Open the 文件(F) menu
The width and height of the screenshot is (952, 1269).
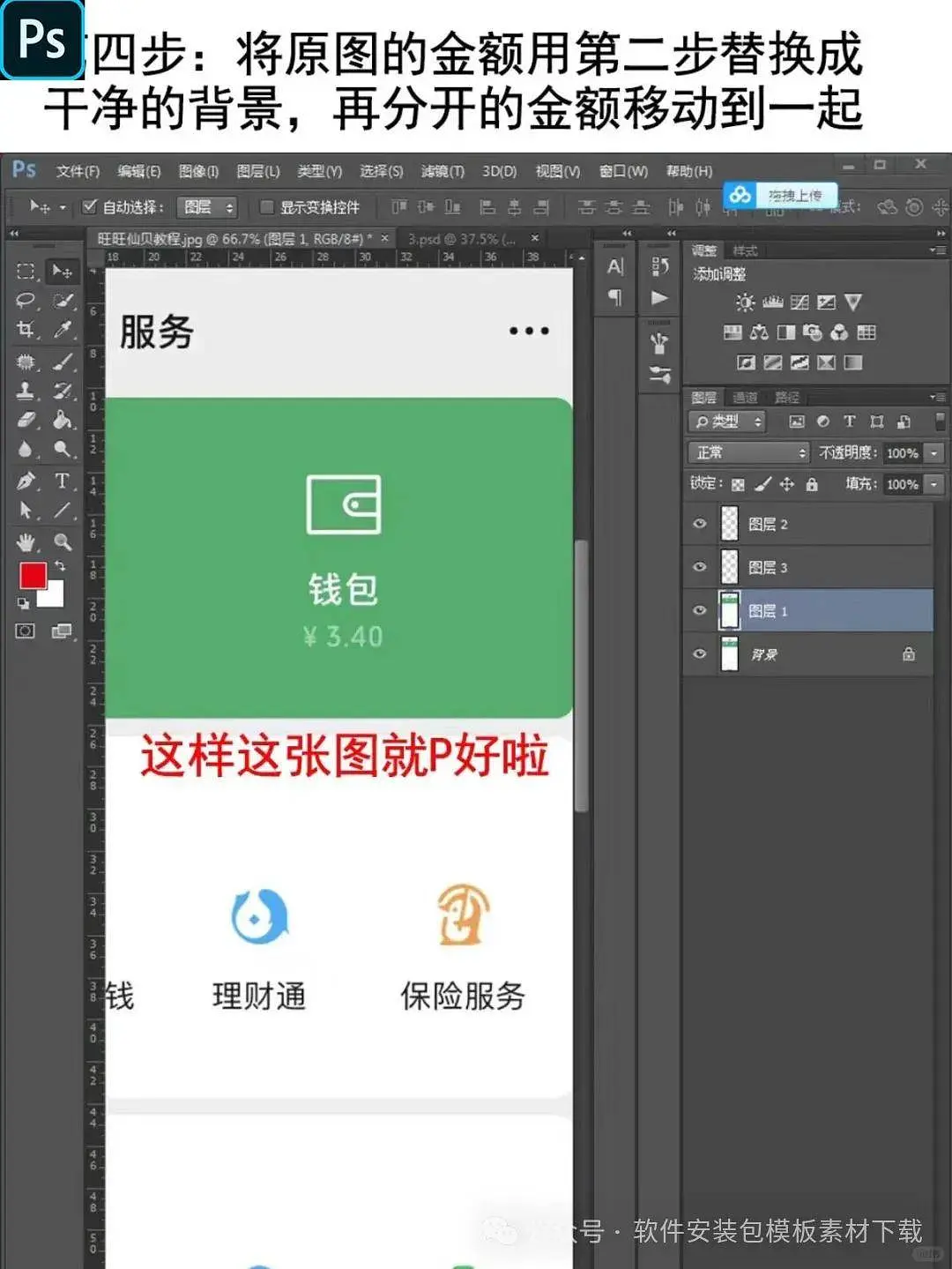[x=78, y=171]
